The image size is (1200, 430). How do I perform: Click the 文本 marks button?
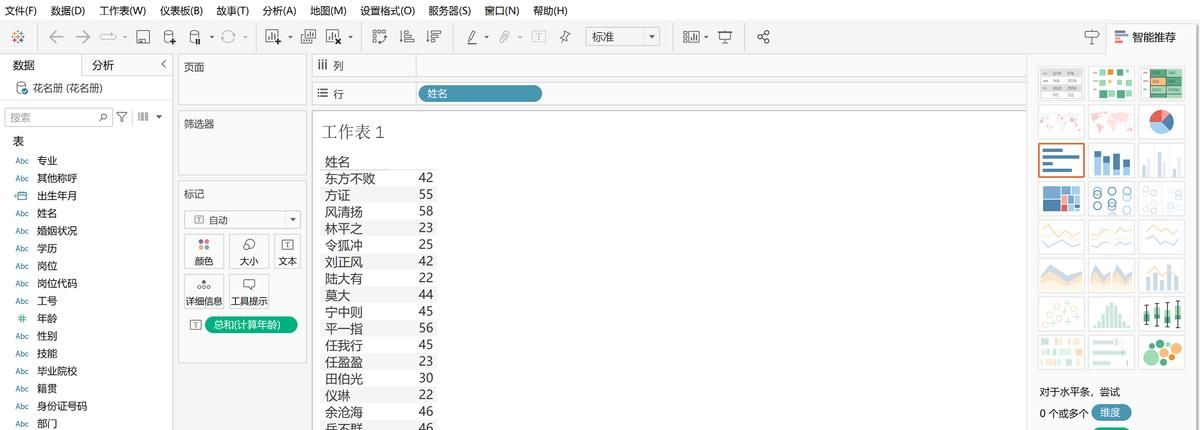tap(287, 251)
